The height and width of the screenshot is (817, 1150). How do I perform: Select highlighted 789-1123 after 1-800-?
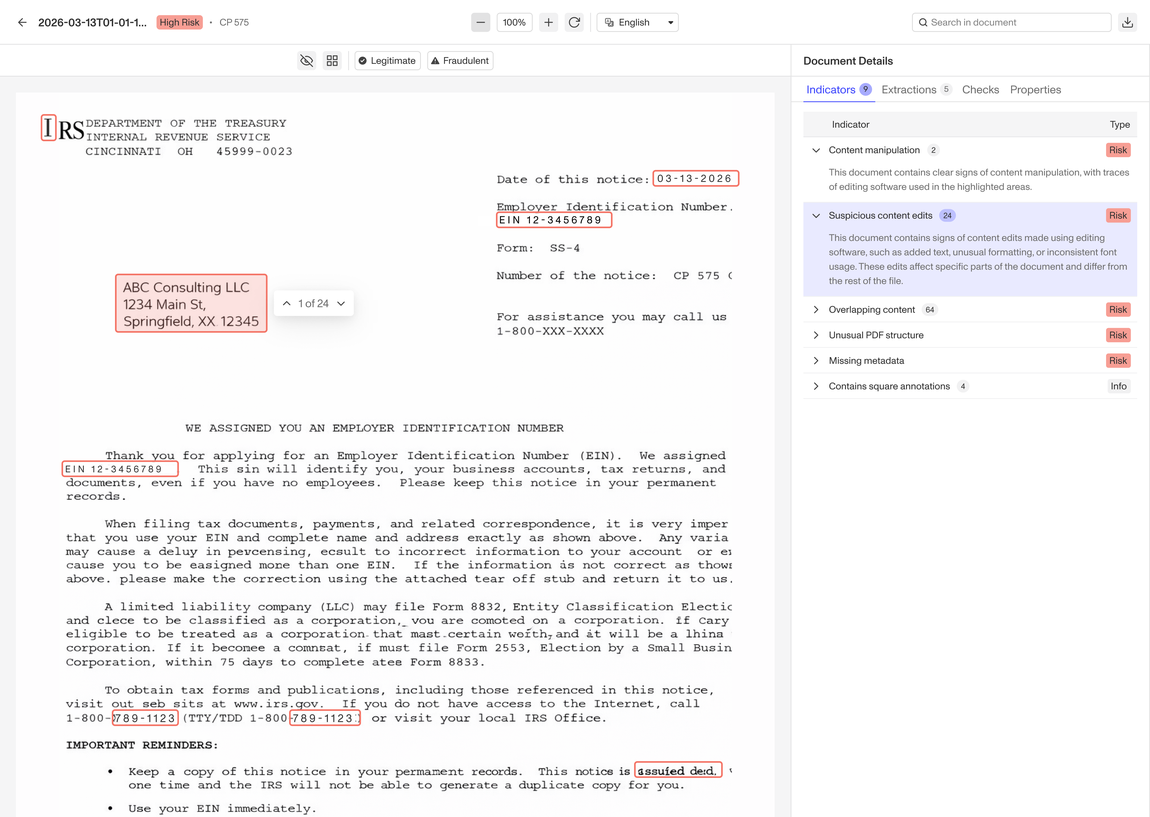point(144,718)
